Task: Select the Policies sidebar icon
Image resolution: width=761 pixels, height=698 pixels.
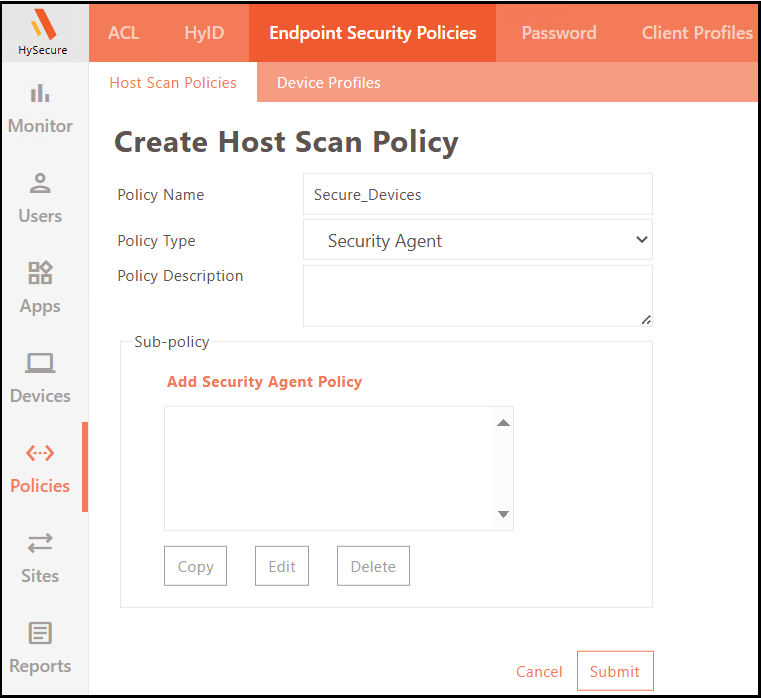Action: [x=40, y=454]
